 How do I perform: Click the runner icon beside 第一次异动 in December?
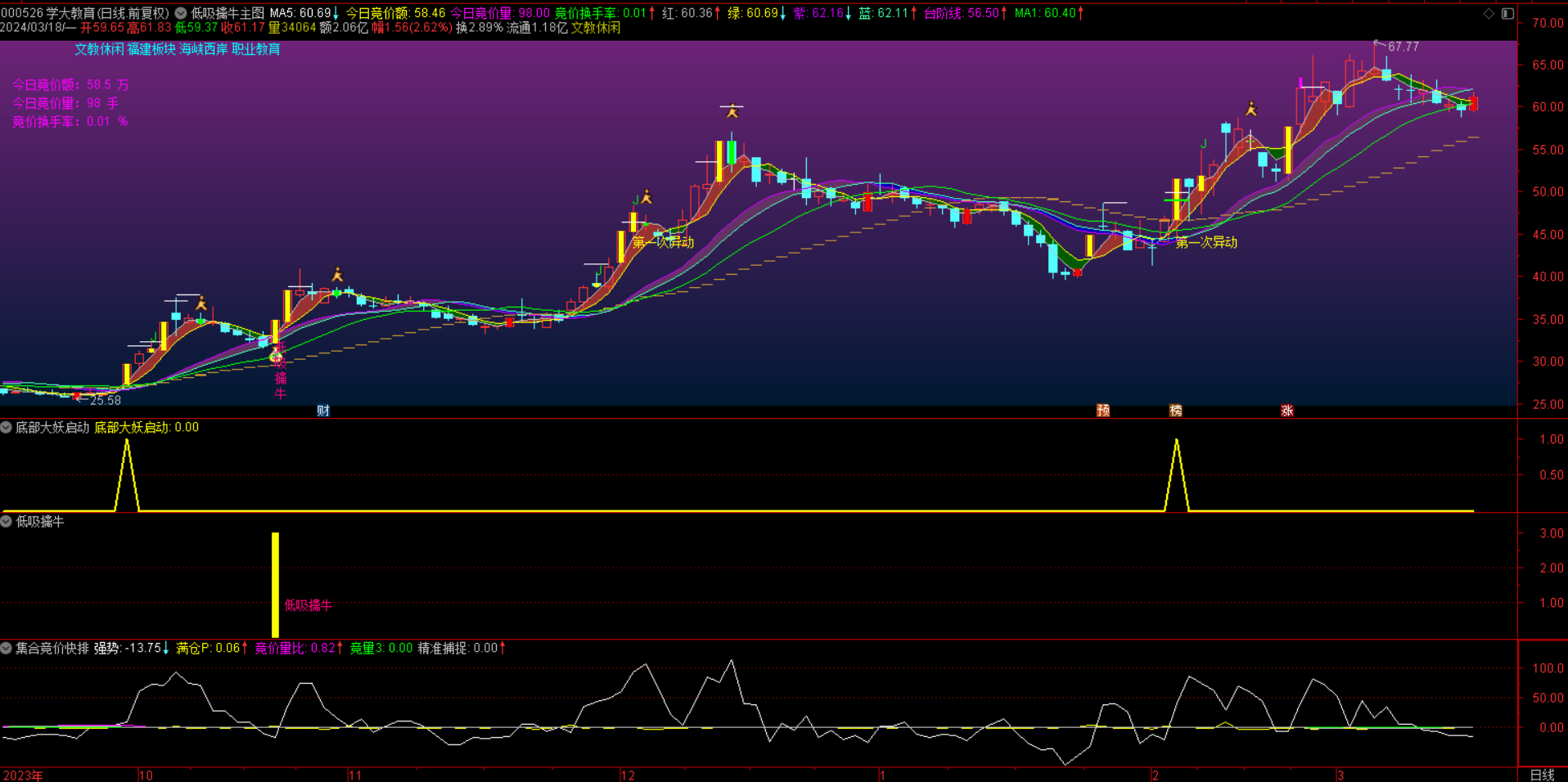[647, 196]
